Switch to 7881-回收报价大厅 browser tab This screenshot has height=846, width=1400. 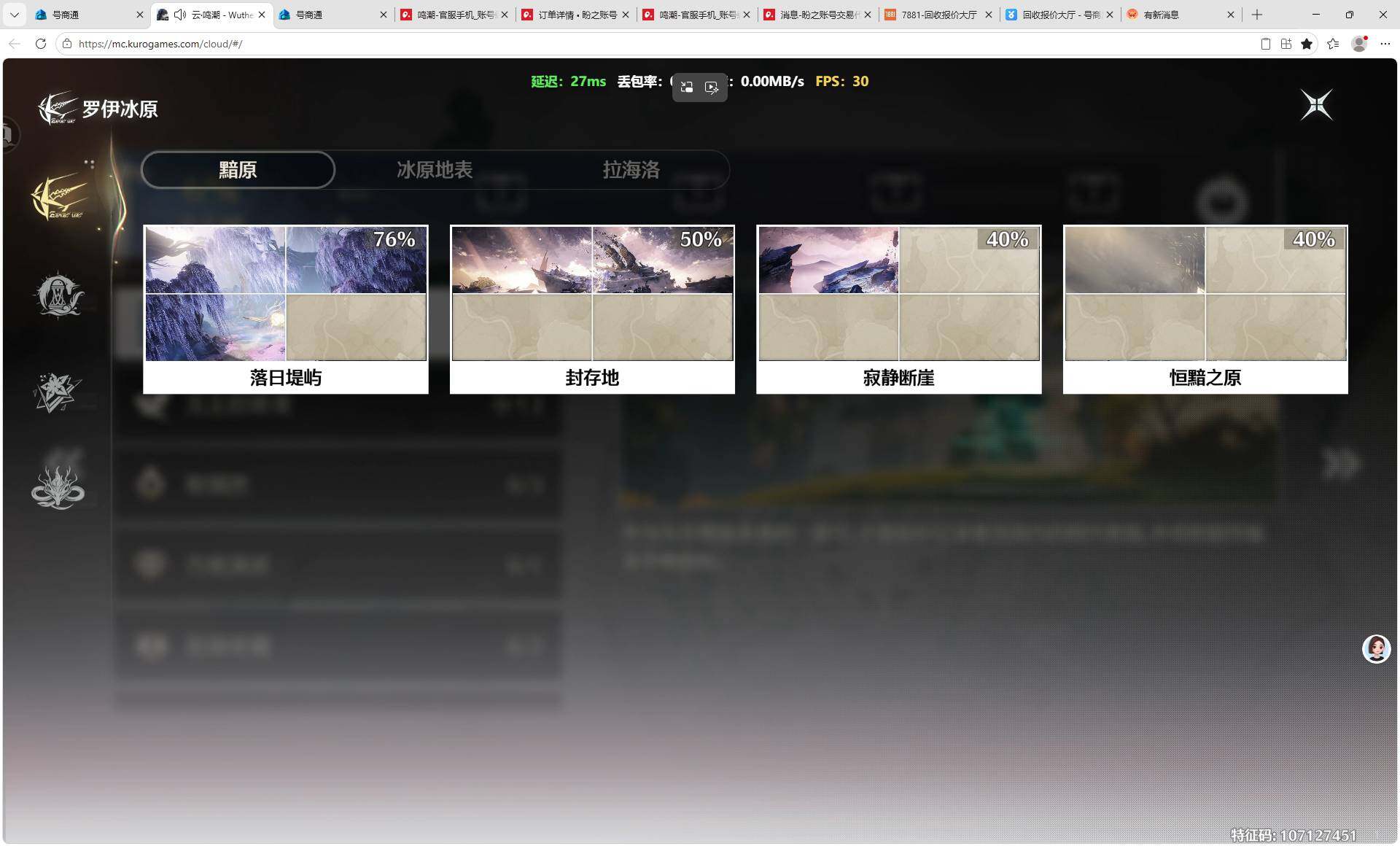(x=938, y=15)
